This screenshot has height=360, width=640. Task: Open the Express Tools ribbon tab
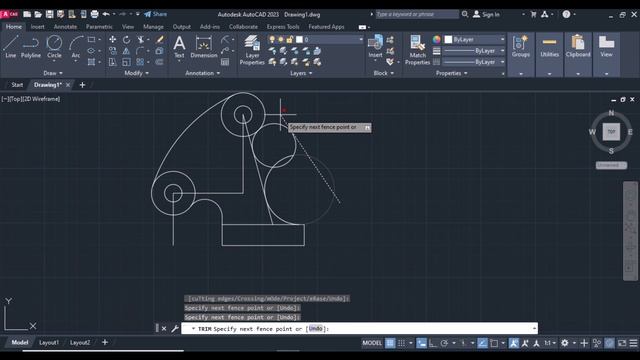pyautogui.click(x=283, y=27)
